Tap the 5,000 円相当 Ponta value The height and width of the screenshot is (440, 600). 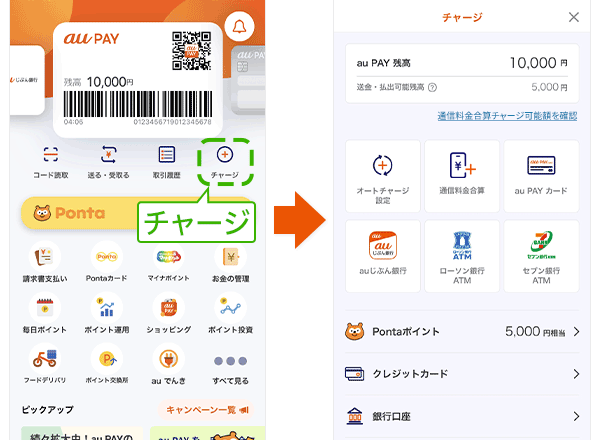point(535,331)
